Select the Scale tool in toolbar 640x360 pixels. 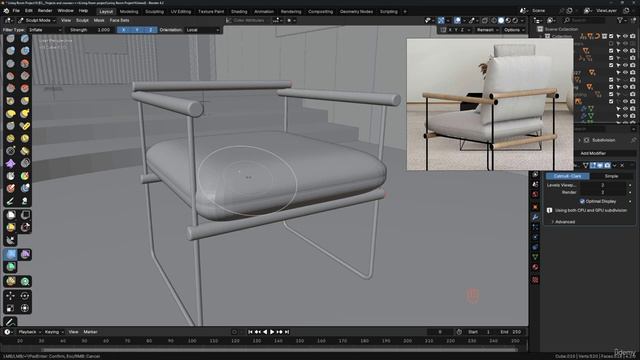(11, 308)
